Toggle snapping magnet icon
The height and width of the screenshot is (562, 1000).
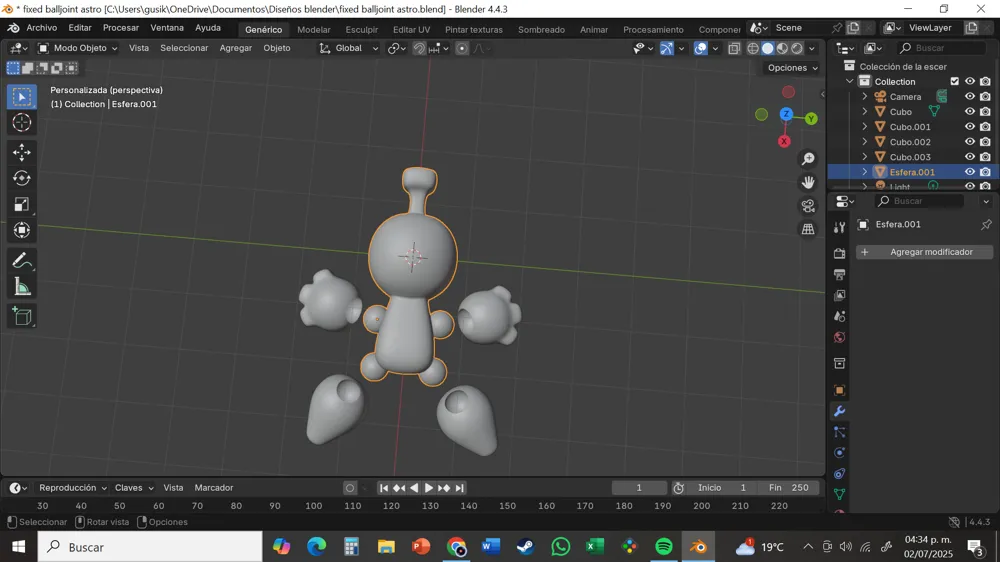[x=419, y=48]
